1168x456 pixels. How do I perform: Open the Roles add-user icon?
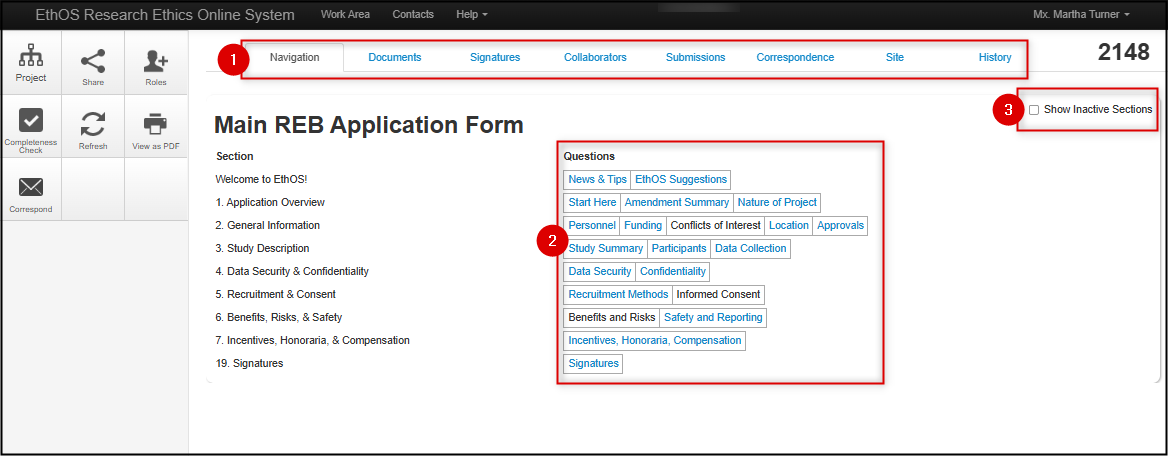(x=156, y=61)
